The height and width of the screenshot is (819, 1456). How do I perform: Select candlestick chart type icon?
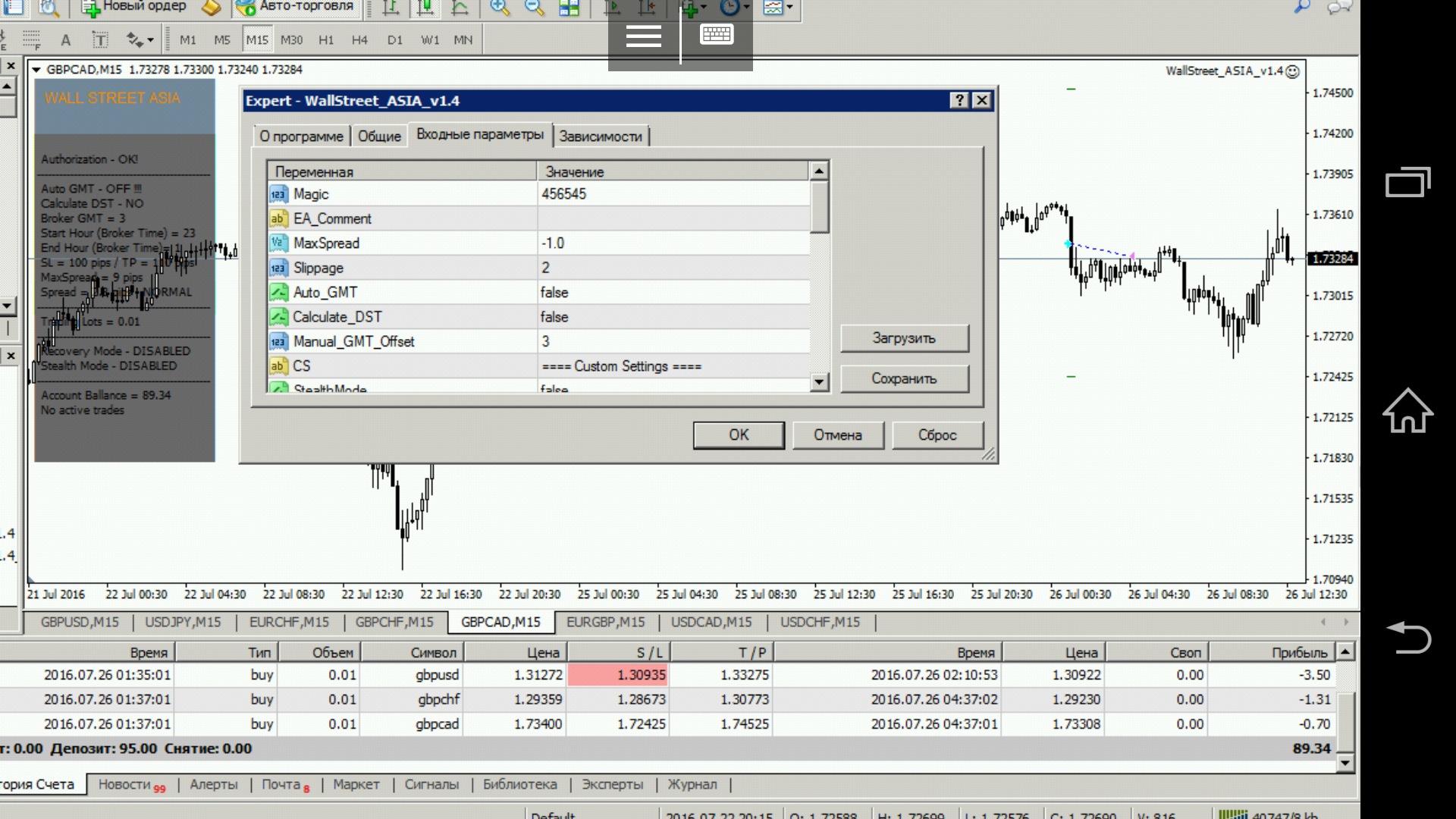(425, 8)
